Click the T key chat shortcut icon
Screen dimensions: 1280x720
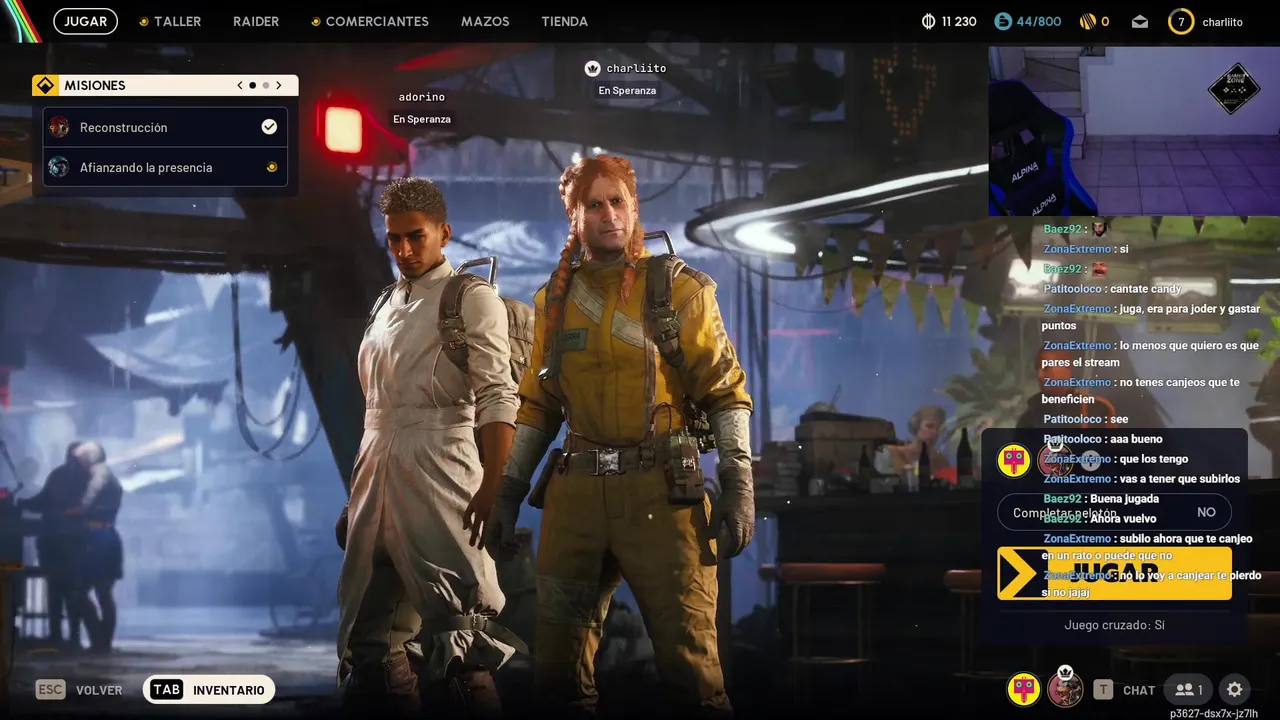pyautogui.click(x=1103, y=690)
